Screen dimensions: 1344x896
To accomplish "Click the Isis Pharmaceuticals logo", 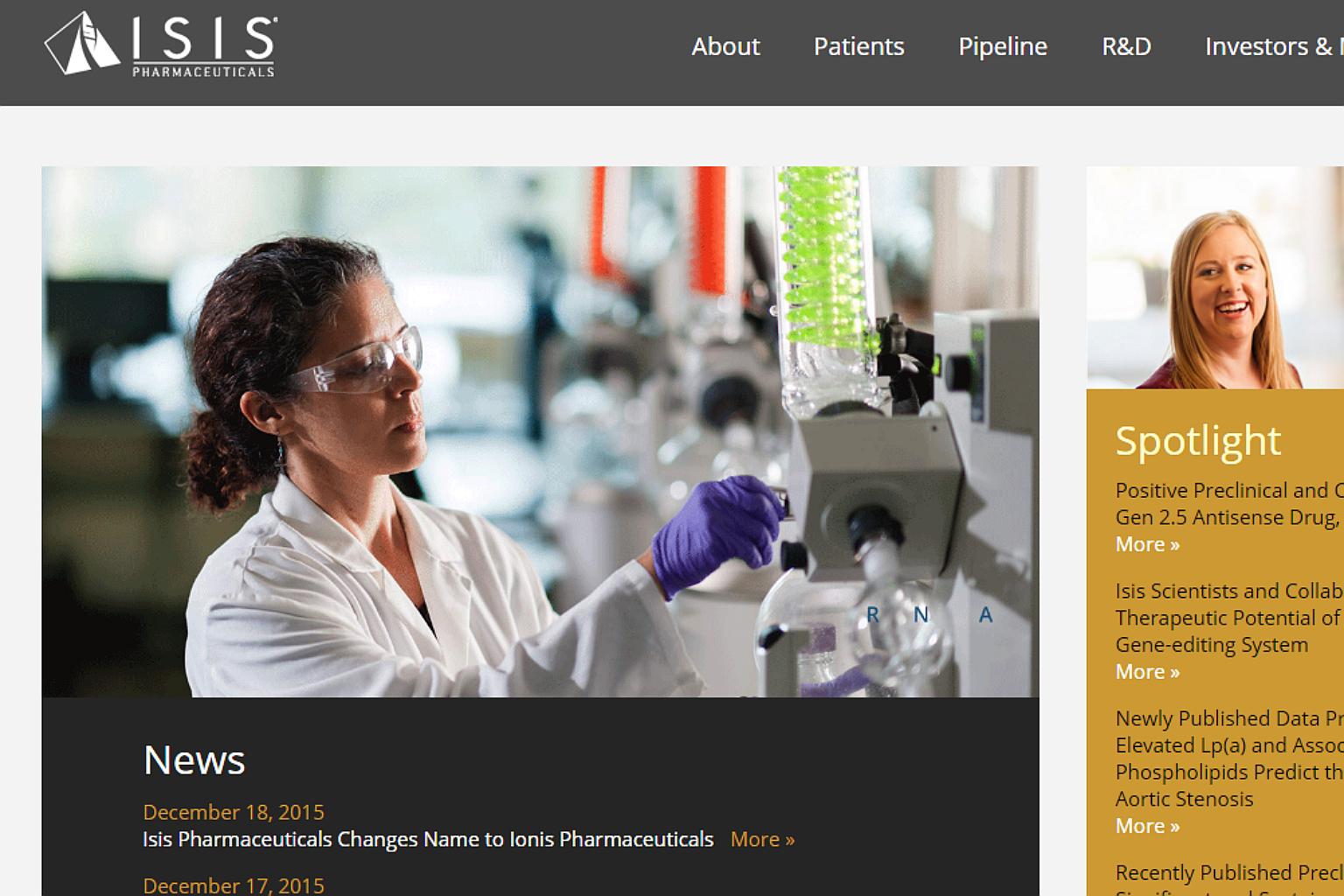I will pos(161,44).
